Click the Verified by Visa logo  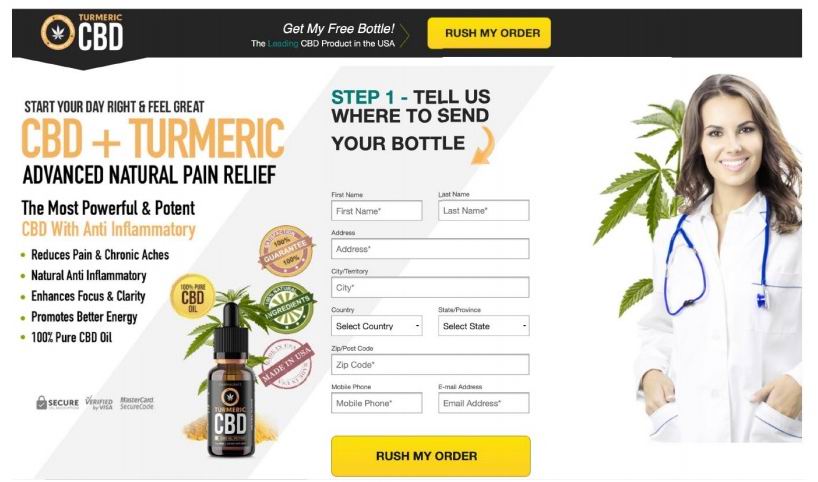point(99,403)
